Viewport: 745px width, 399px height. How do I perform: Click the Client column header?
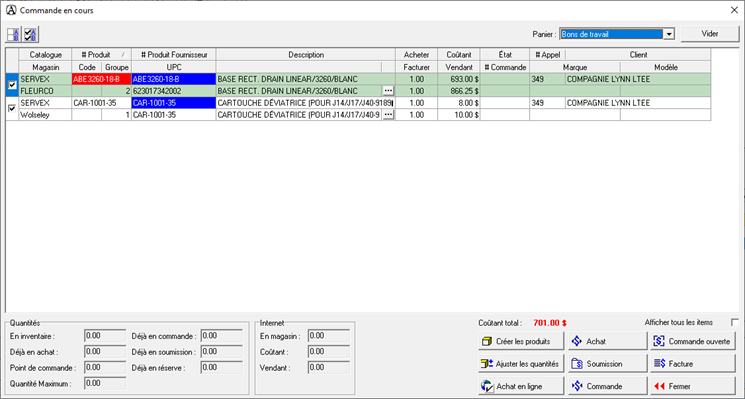[x=638, y=55]
